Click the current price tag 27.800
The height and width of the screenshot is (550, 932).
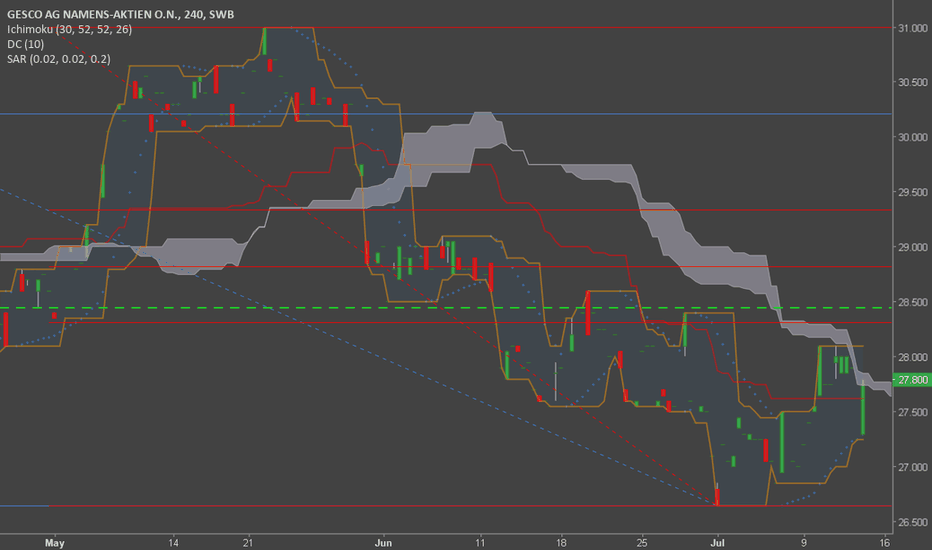coord(912,380)
